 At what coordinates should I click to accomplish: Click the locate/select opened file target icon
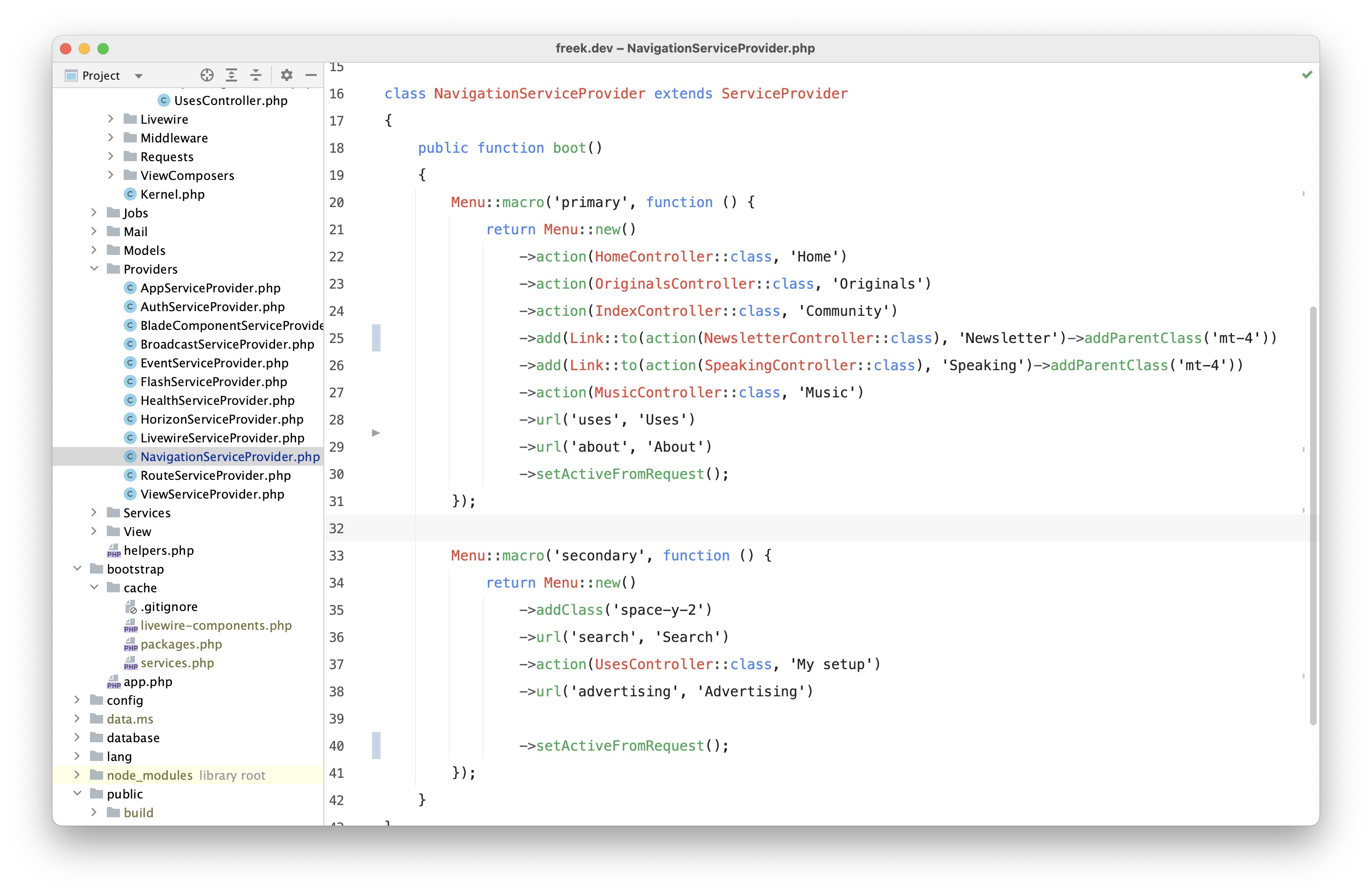pos(207,75)
